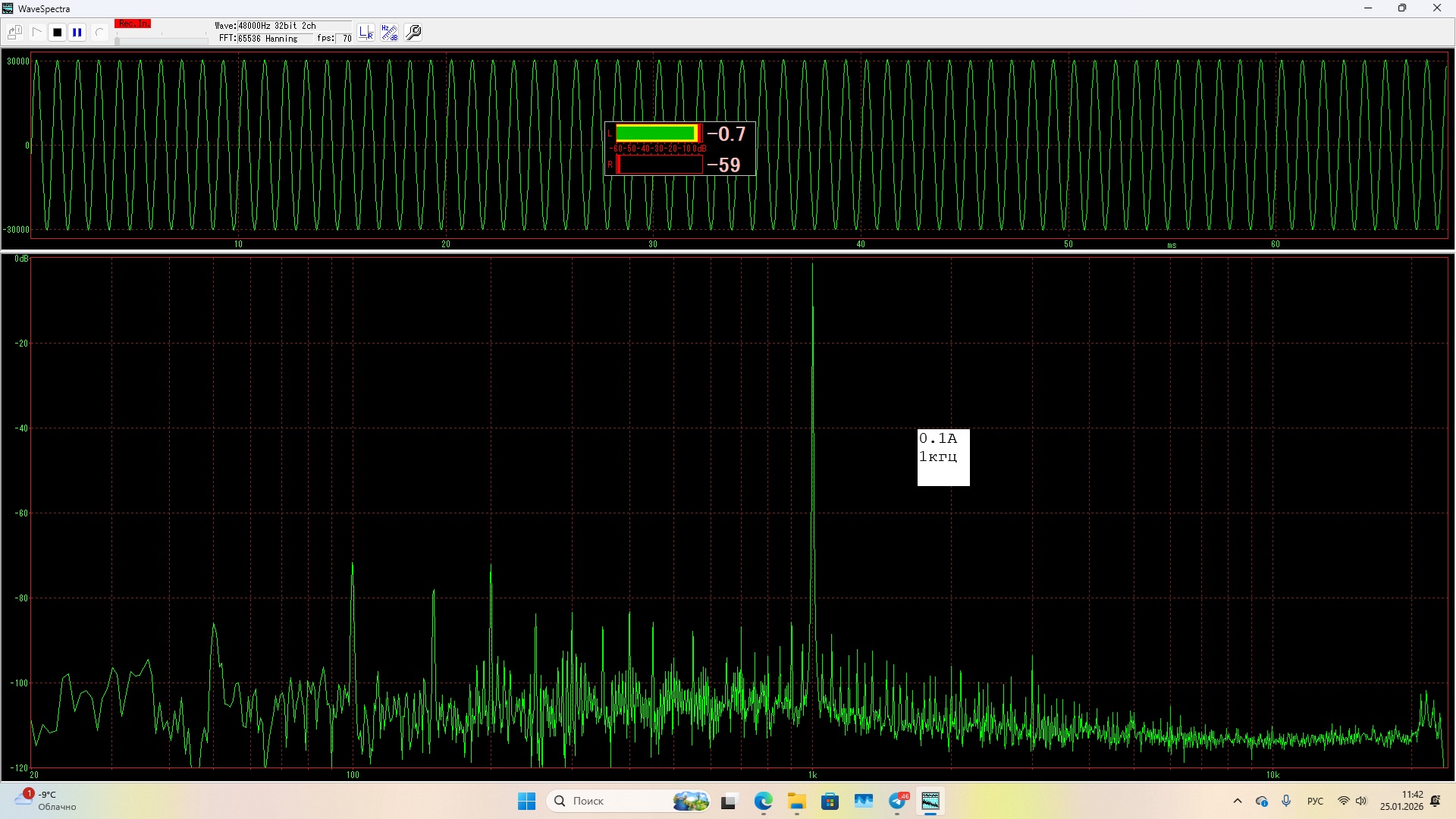This screenshot has width=1456, height=819.
Task: Open File Explorer from the taskbar
Action: [x=796, y=801]
